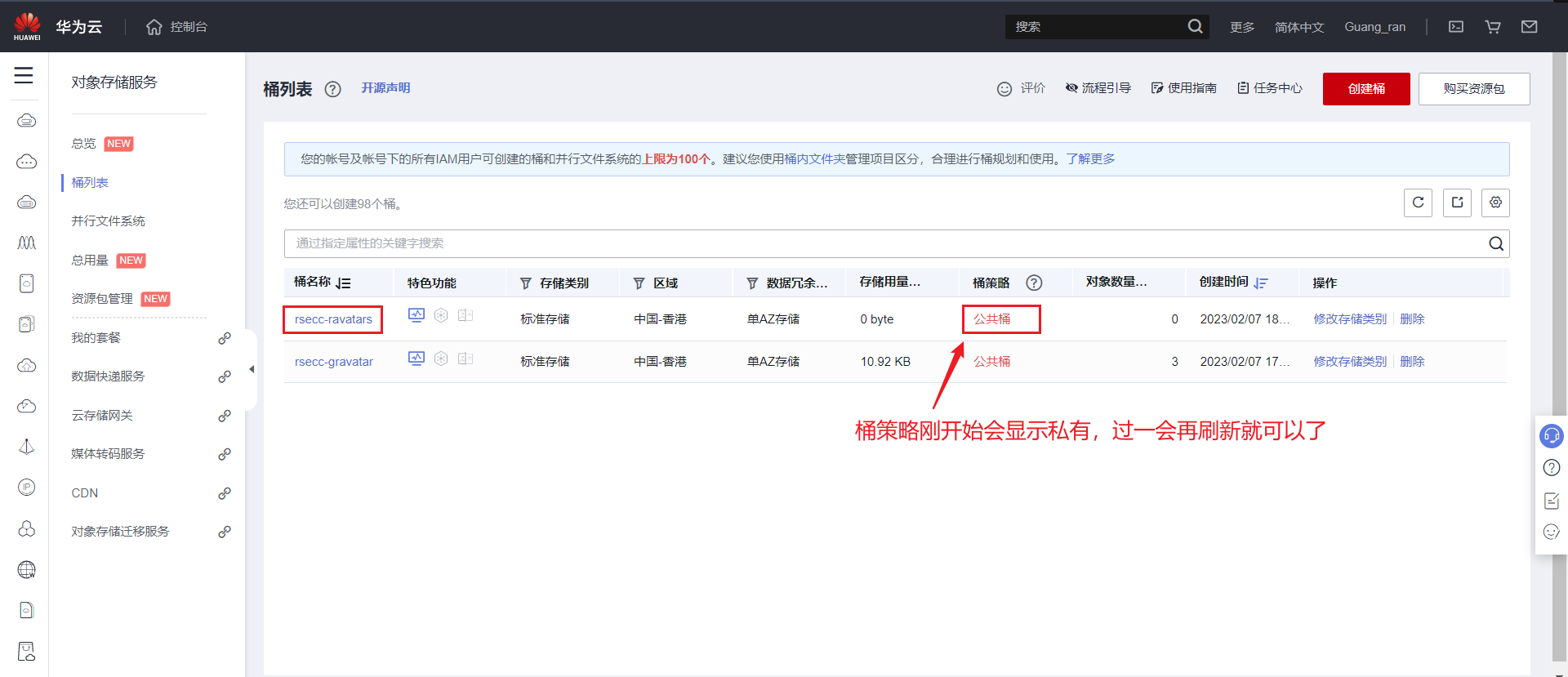Open 我的套餐 sidebar link
This screenshot has width=1568, height=677.
(x=96, y=338)
